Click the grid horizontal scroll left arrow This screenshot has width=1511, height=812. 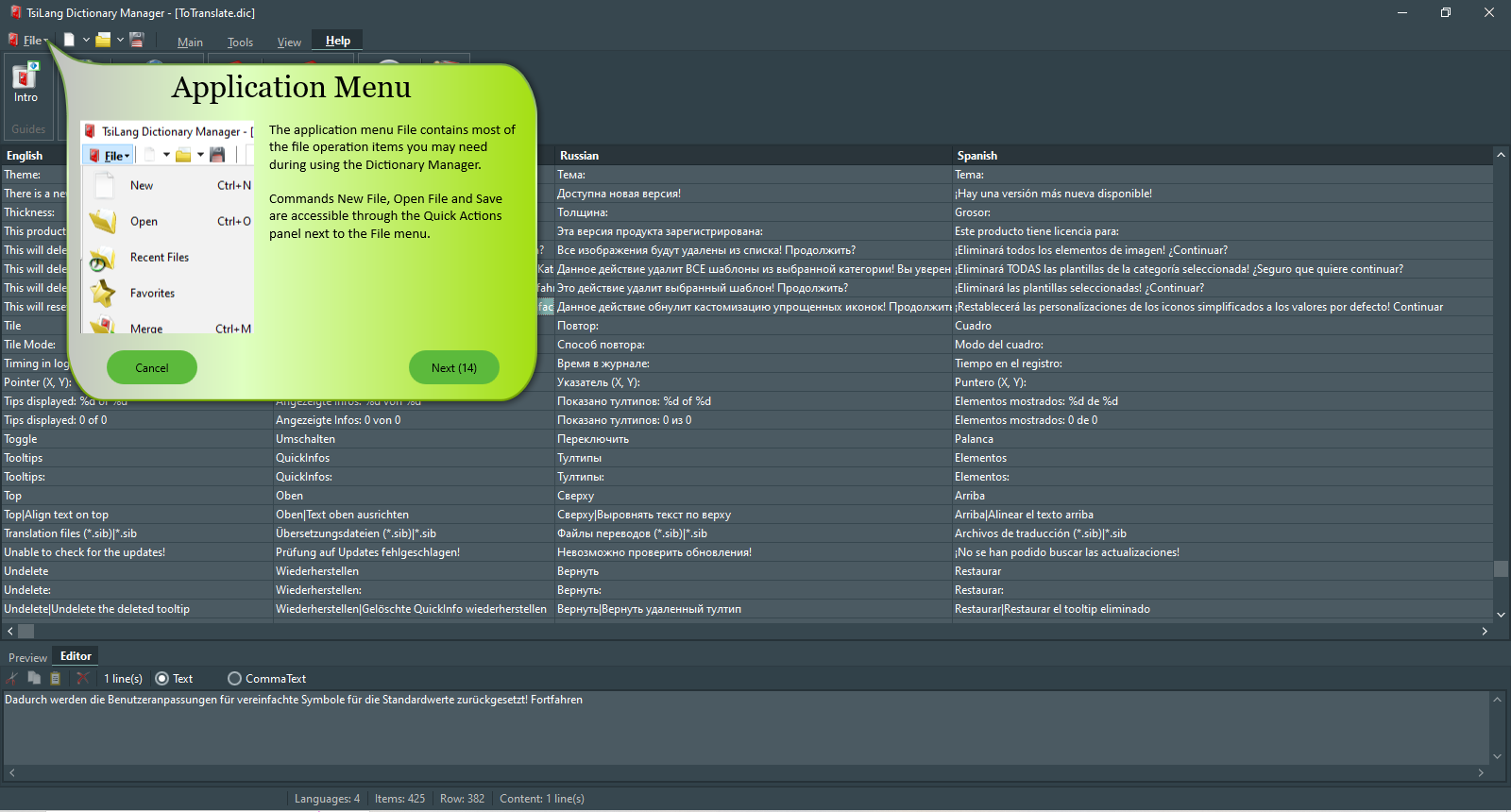tap(10, 631)
